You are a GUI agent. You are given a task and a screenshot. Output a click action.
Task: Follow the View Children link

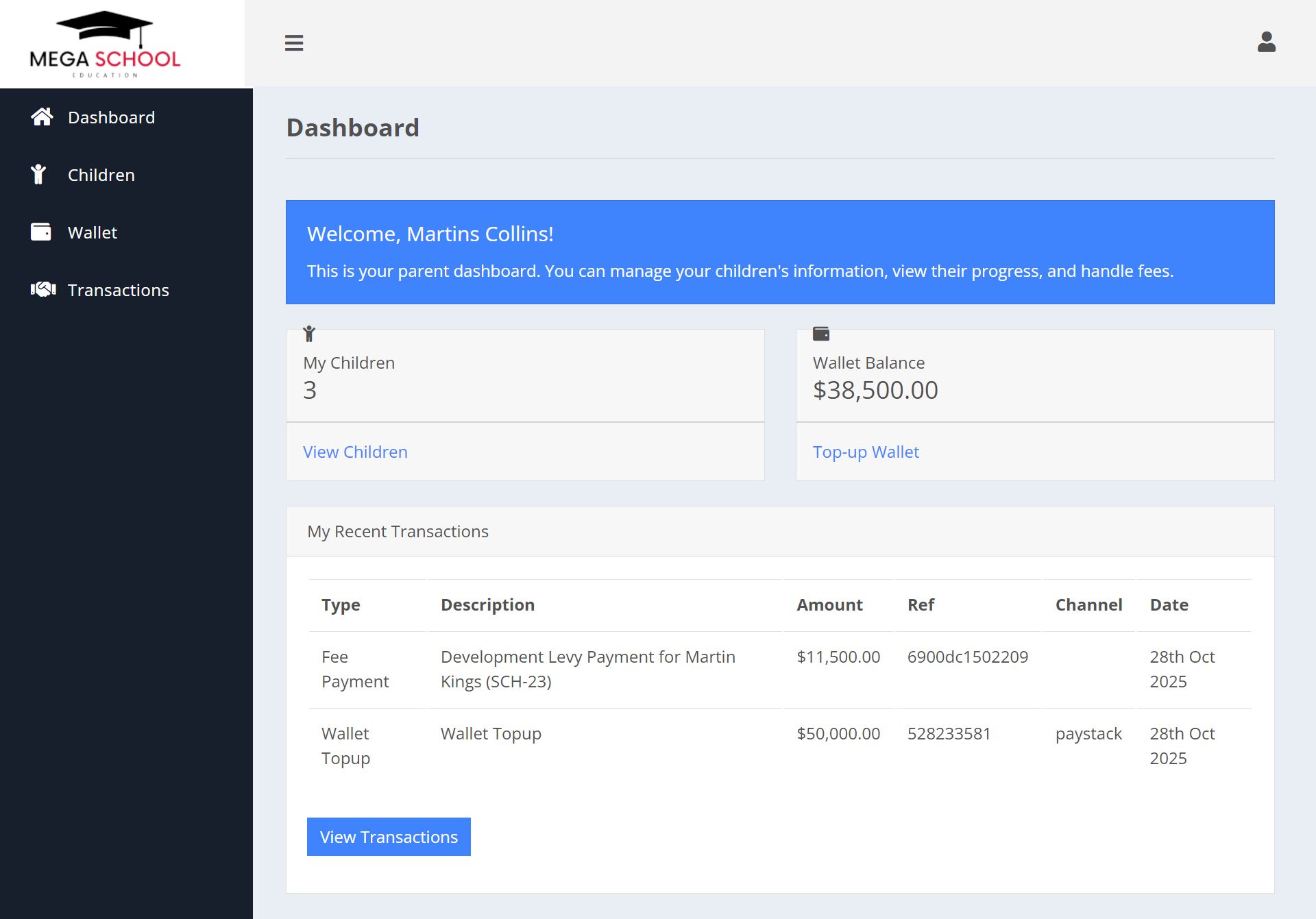355,452
